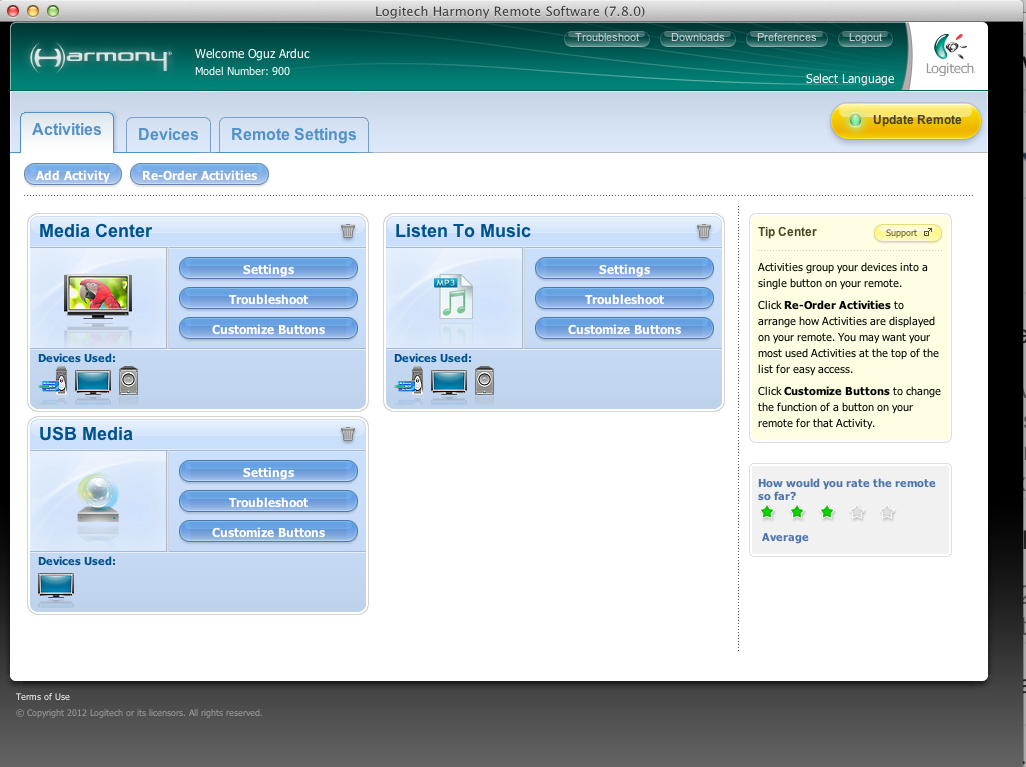Select the speaker icon under Listen To Music devices

483,380
